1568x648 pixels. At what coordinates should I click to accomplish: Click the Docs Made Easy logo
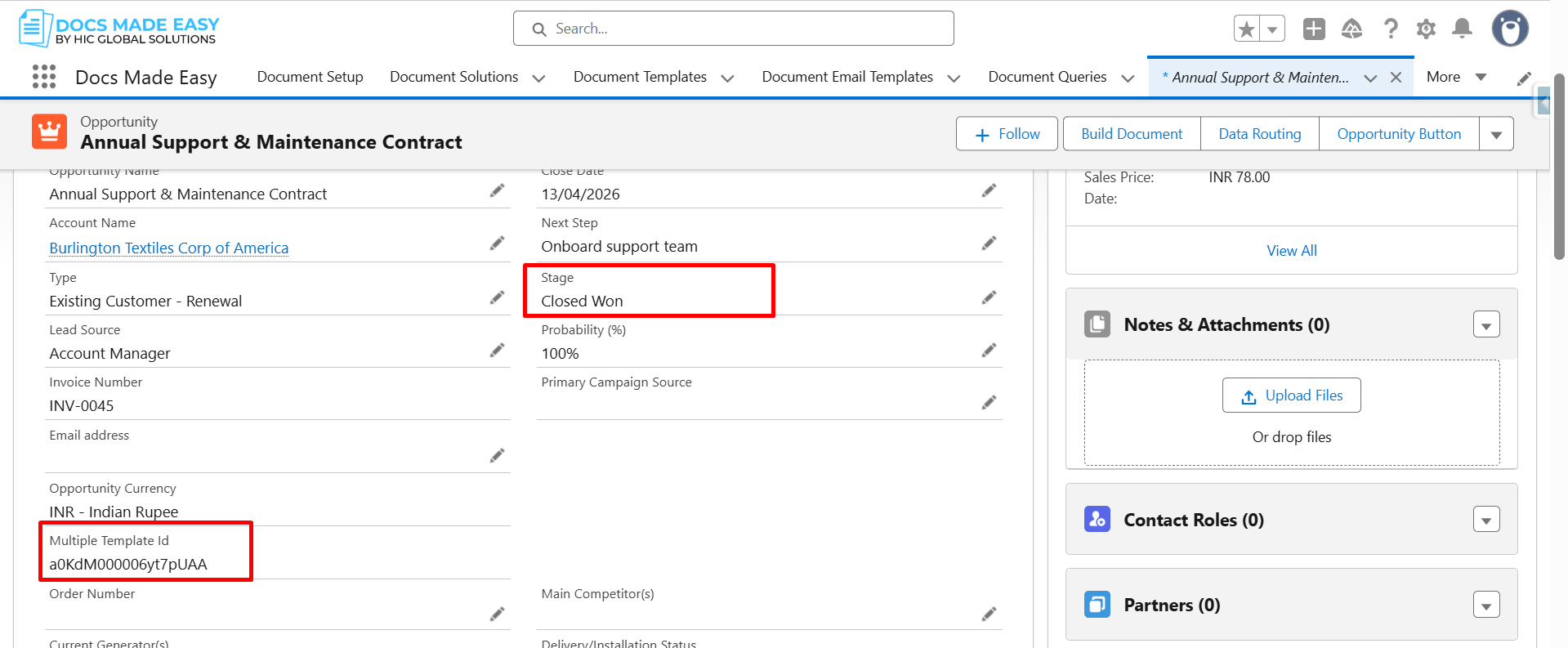pyautogui.click(x=119, y=29)
